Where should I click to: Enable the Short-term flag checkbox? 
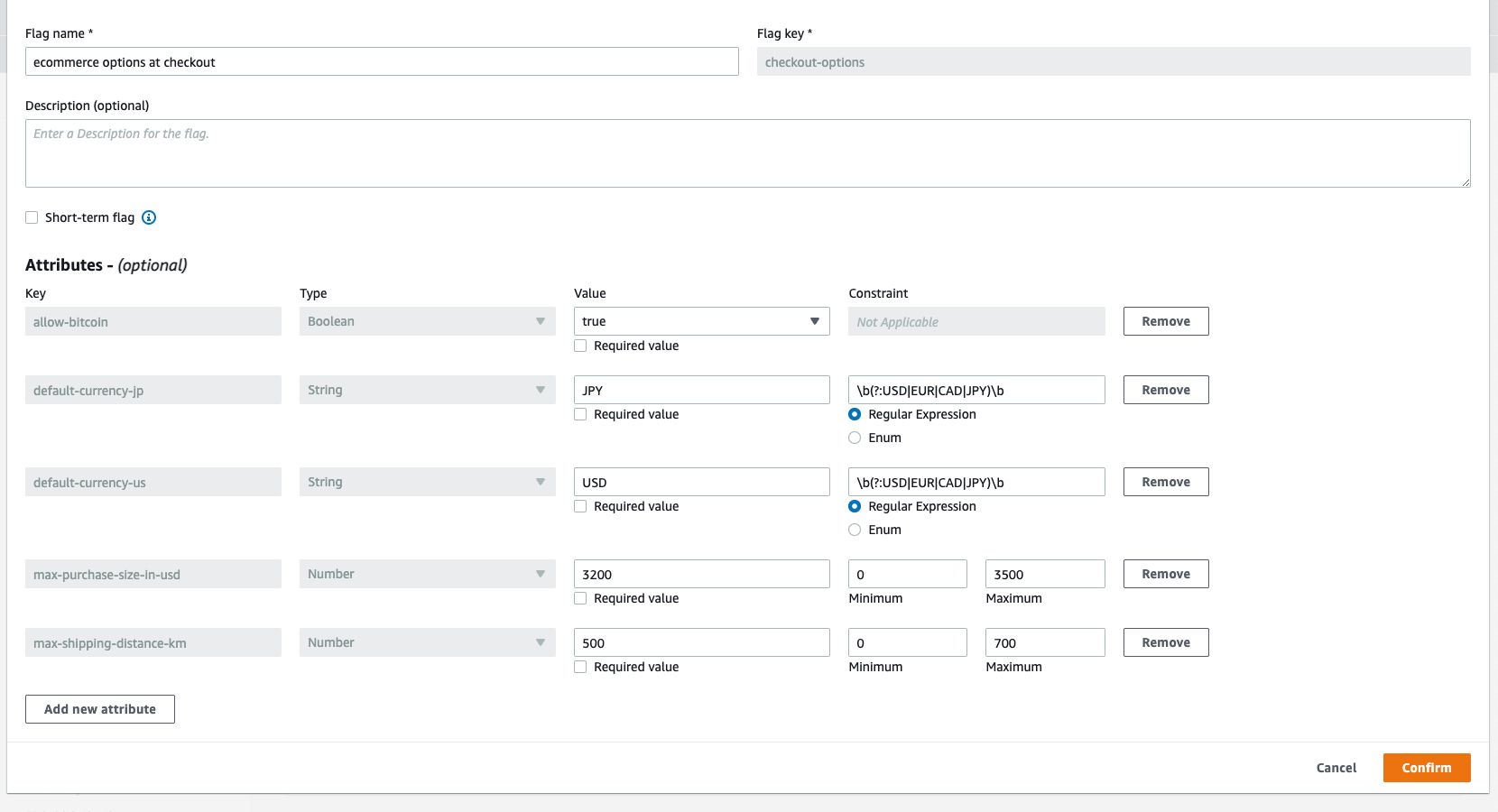point(32,217)
